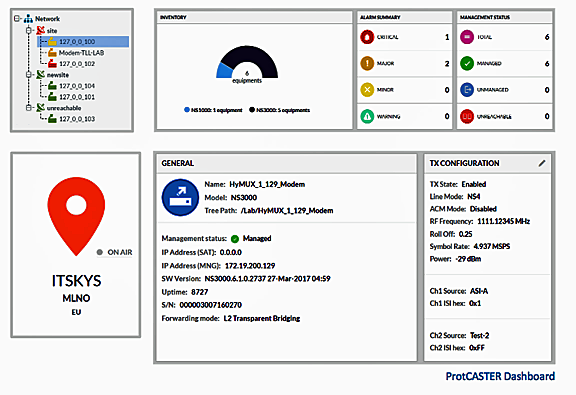Click the Minor alarm yellow icon
Screen dimensions: 576x395
(x=367, y=90)
